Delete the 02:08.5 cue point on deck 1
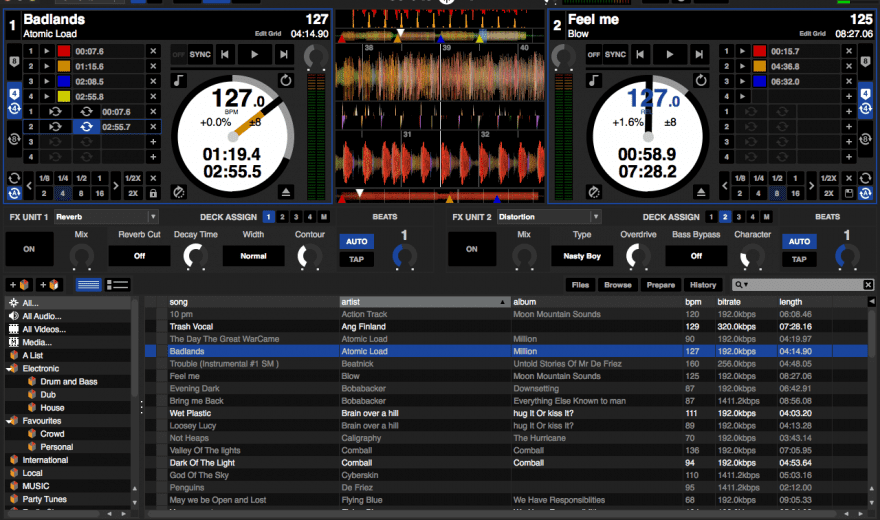This screenshot has height=520, width=880. pos(153,82)
